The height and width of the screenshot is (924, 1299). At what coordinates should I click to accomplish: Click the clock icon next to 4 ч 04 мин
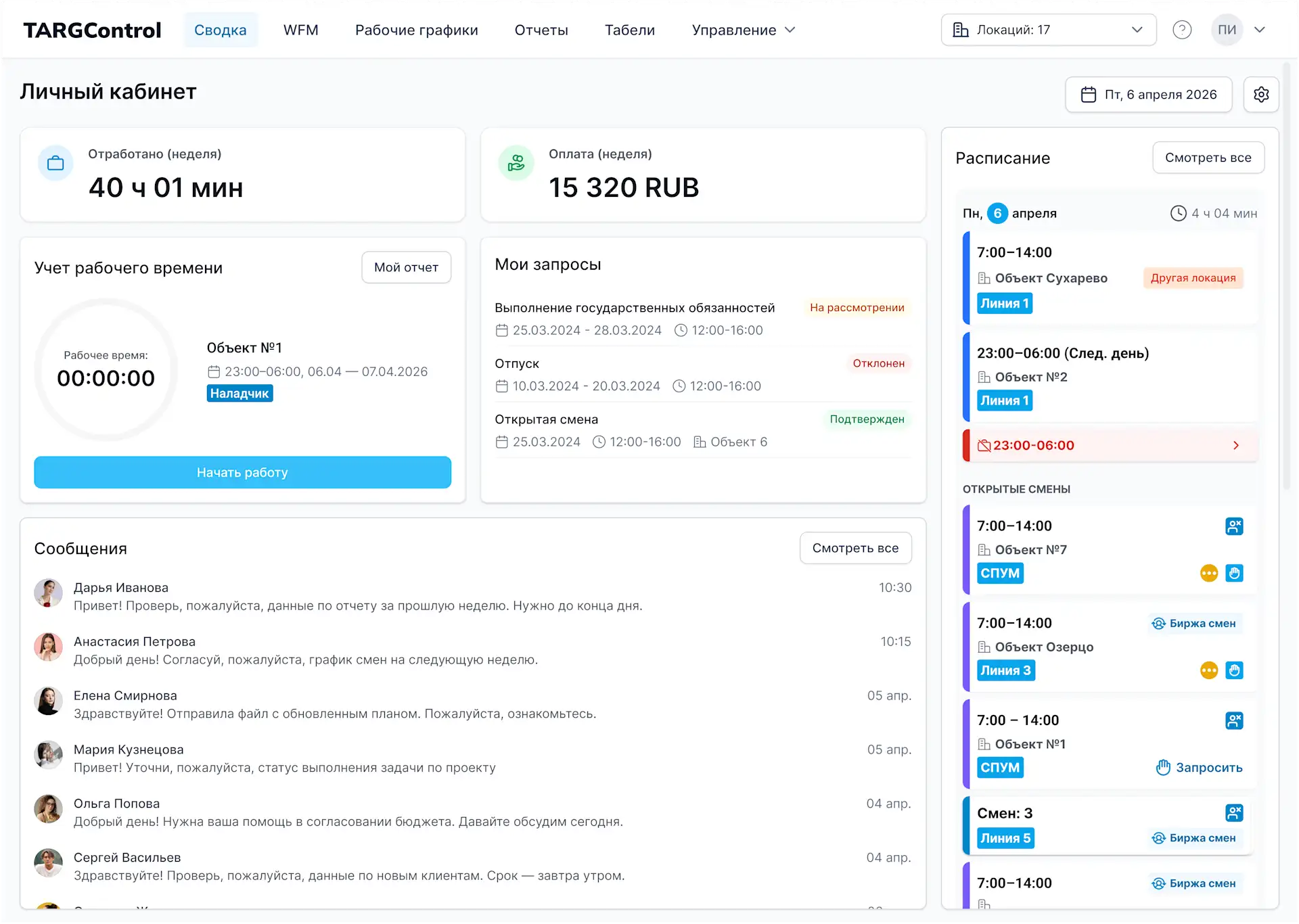click(x=1179, y=213)
